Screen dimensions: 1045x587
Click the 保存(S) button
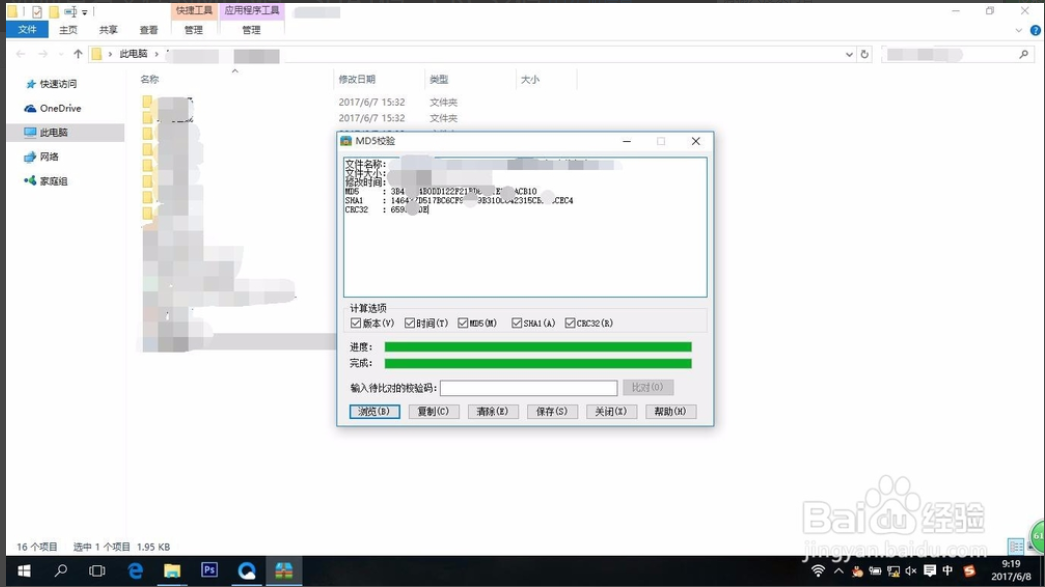point(552,412)
